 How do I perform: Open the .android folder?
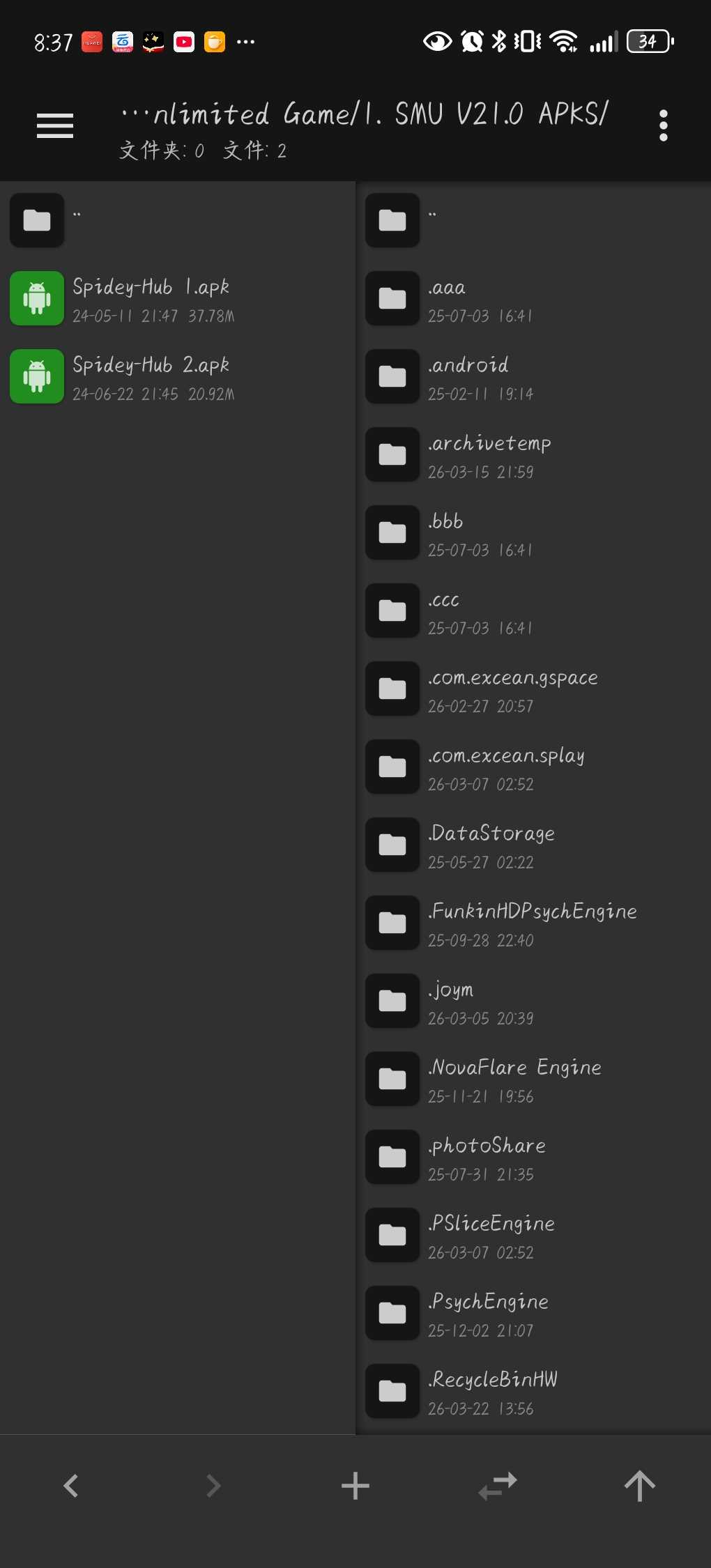pos(533,376)
